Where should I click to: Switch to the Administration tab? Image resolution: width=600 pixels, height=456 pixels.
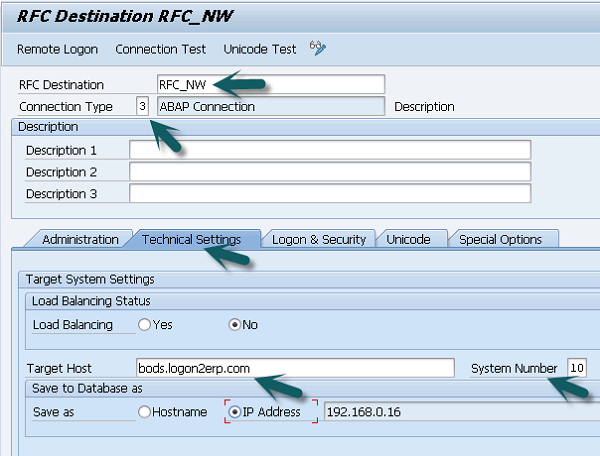coord(80,239)
